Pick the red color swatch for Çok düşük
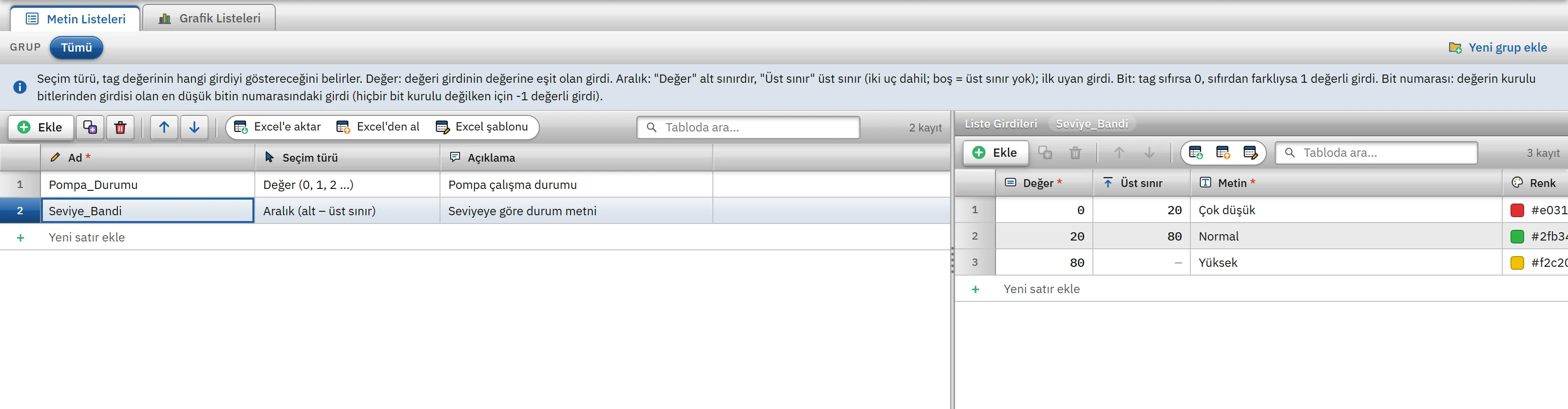Viewport: 1568px width, 409px height. click(1517, 210)
